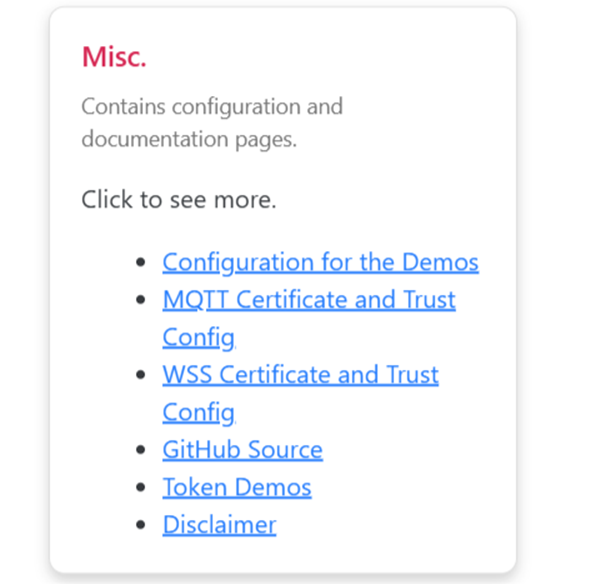Go to the Token Demos page
The width and height of the screenshot is (606, 584).
pos(237,487)
